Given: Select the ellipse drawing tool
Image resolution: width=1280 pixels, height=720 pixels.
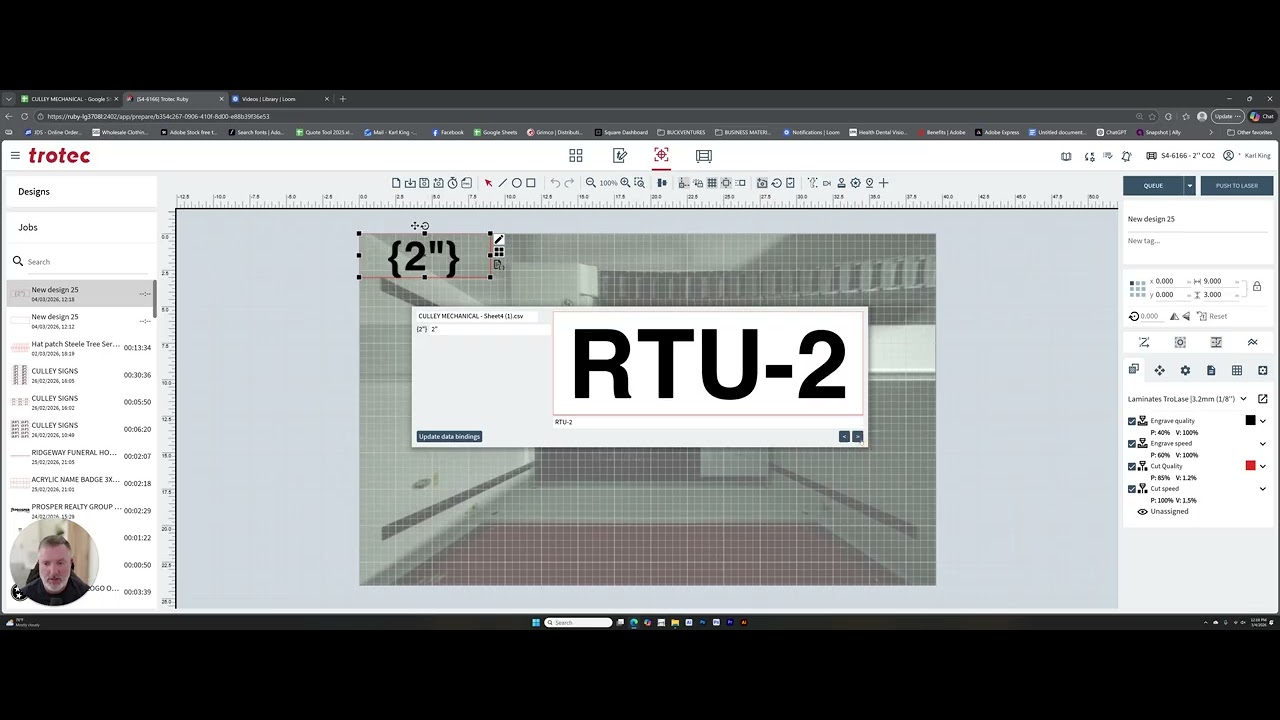Looking at the screenshot, I should point(516,183).
